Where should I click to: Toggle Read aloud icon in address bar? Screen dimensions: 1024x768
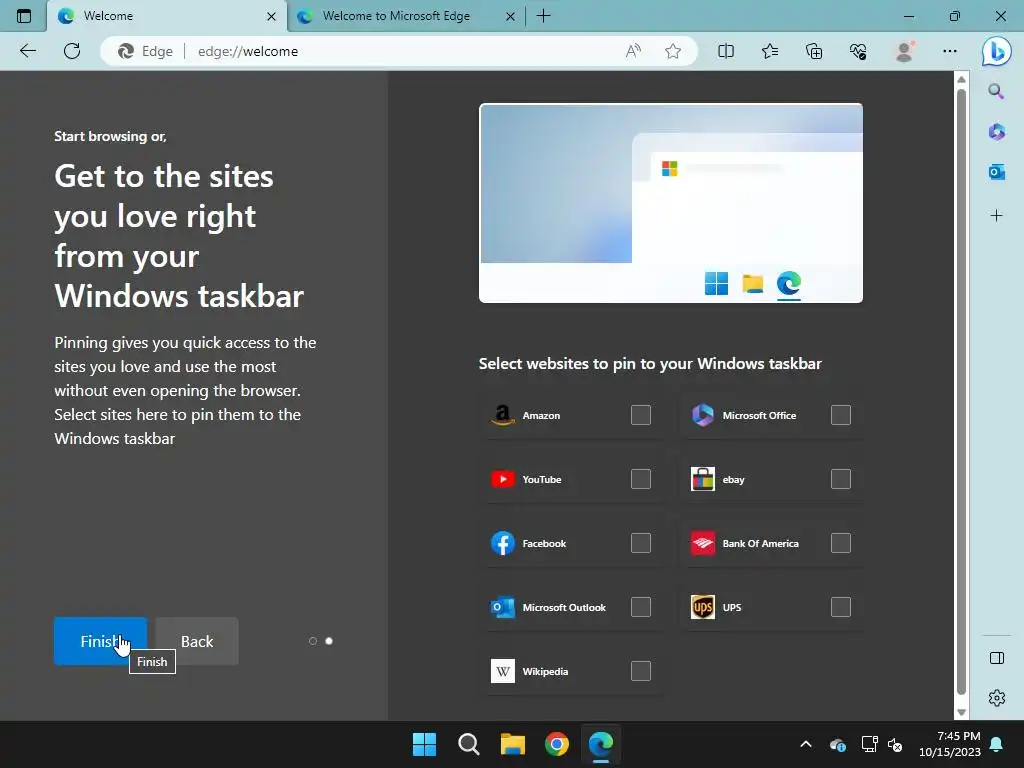point(633,51)
